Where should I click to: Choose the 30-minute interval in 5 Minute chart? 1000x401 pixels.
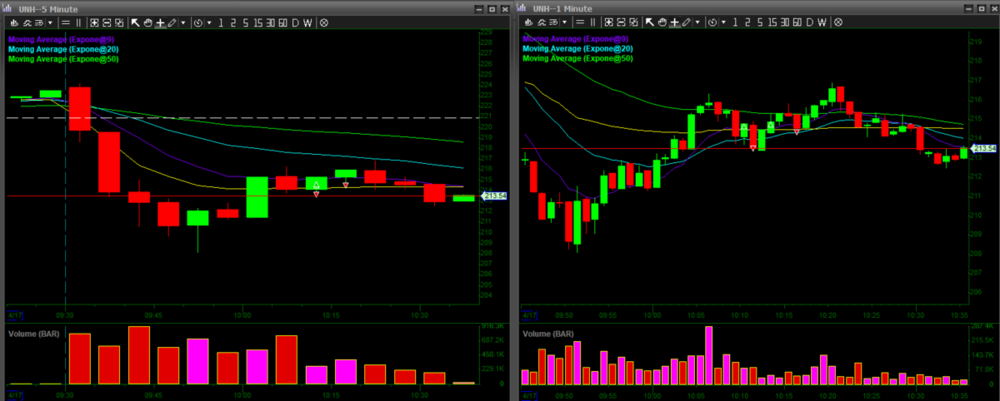(x=268, y=22)
